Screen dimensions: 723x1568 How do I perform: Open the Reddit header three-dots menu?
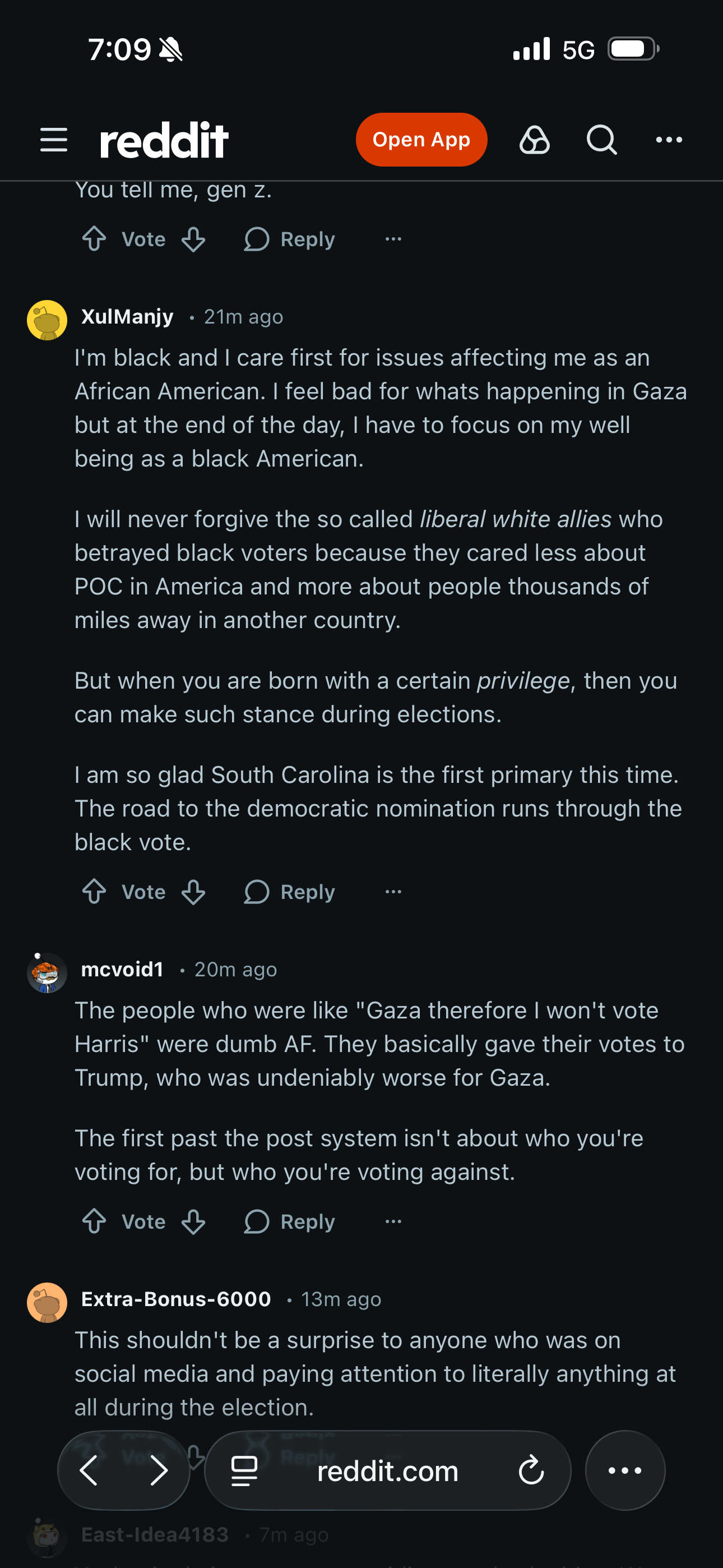[x=669, y=140]
